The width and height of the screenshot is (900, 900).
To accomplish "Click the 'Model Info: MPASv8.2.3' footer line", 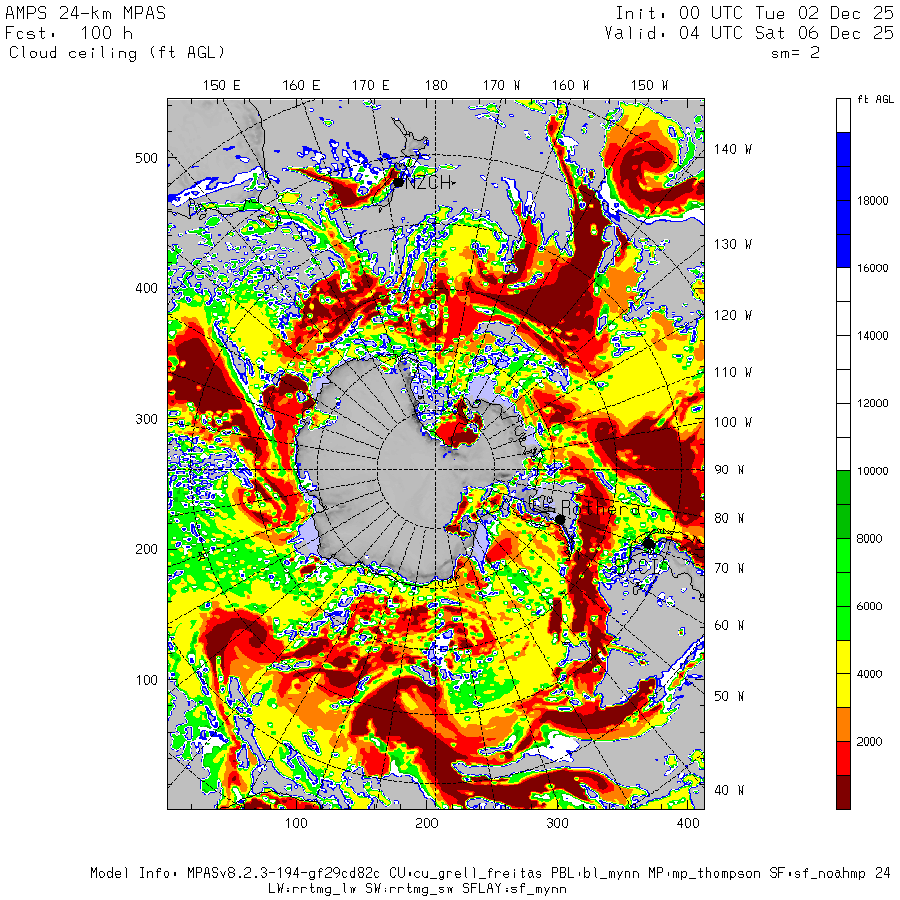I will (490, 874).
